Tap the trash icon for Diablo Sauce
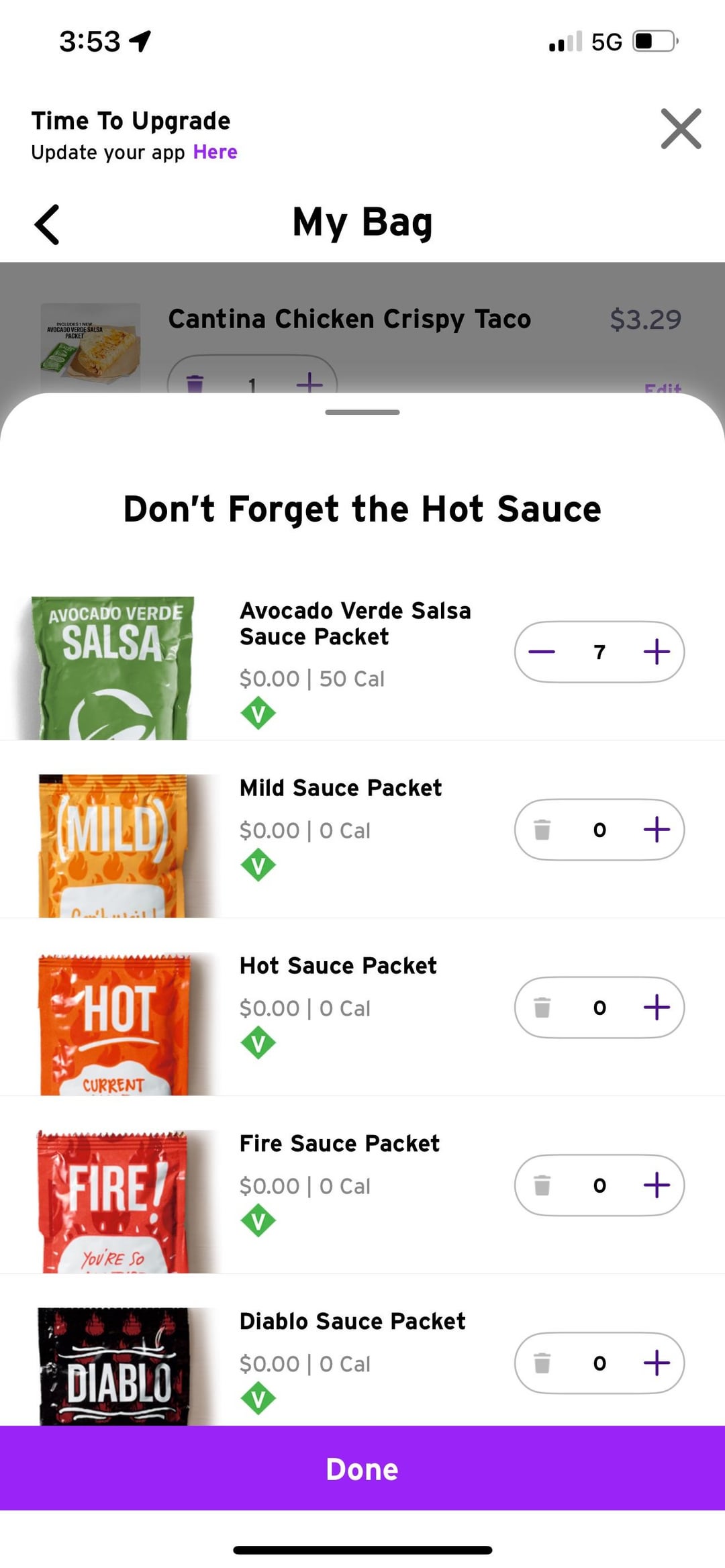This screenshot has height=1568, width=725. (x=542, y=1363)
